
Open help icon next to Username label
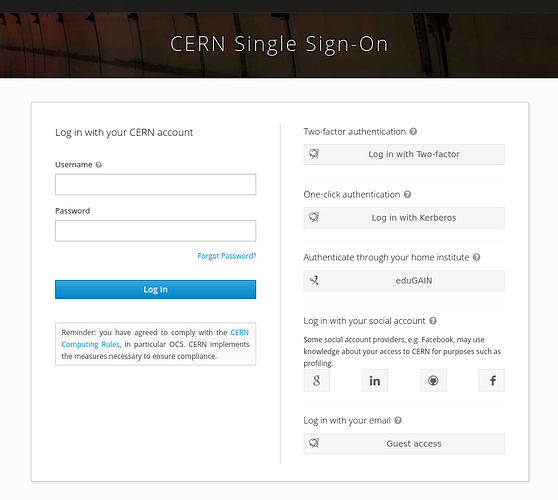(99, 165)
